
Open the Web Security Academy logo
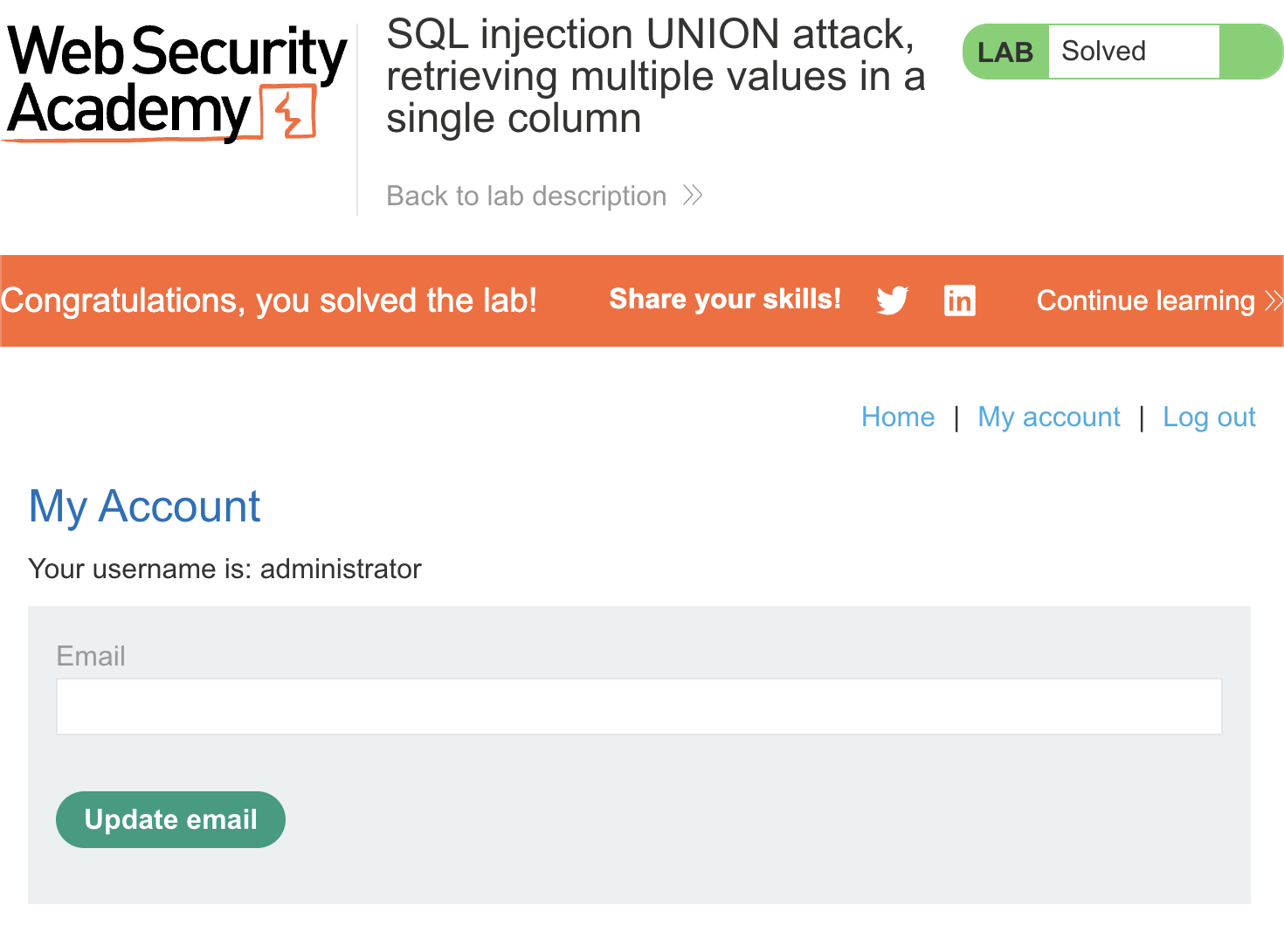tap(176, 83)
